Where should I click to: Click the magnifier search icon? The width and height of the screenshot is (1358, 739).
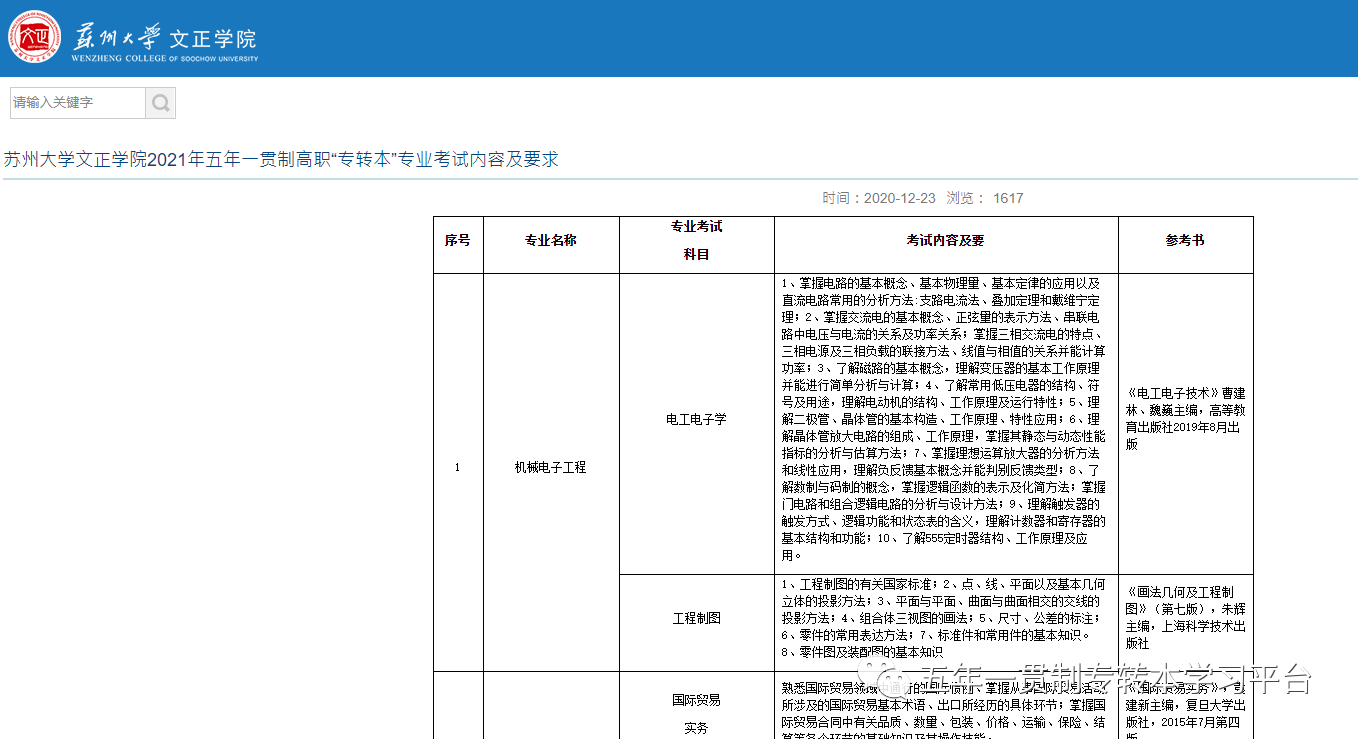[x=161, y=103]
